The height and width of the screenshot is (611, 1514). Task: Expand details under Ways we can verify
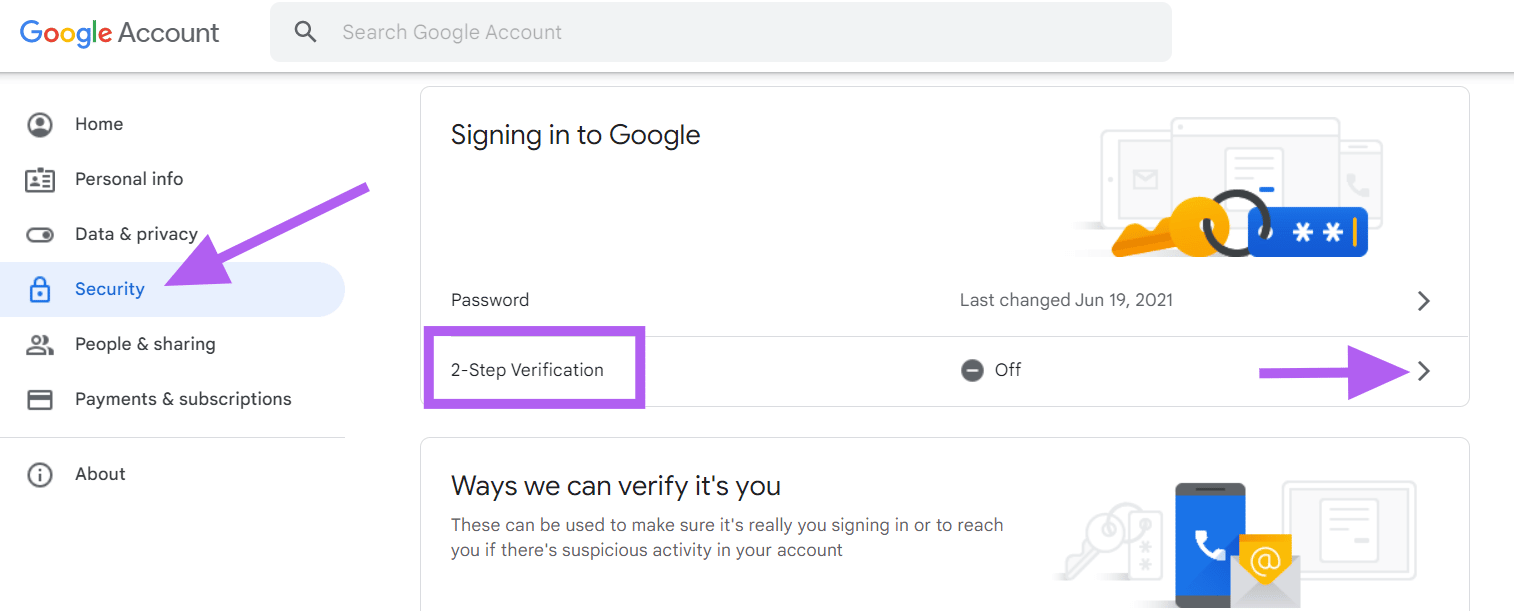(x=617, y=485)
